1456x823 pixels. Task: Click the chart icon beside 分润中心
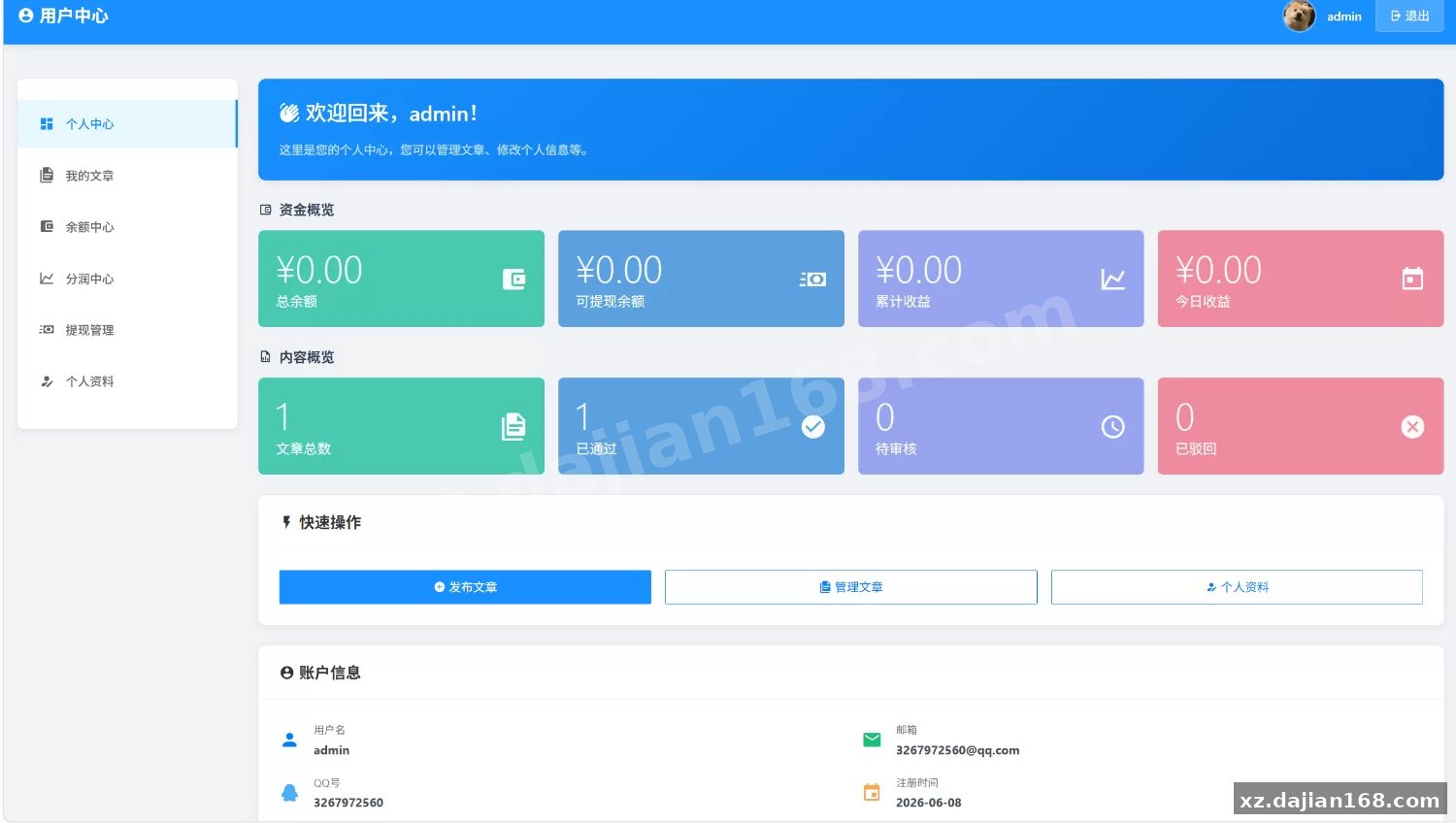tap(47, 279)
